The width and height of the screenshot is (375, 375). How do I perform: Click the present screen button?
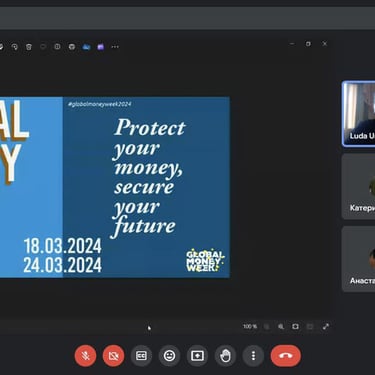pyautogui.click(x=197, y=356)
